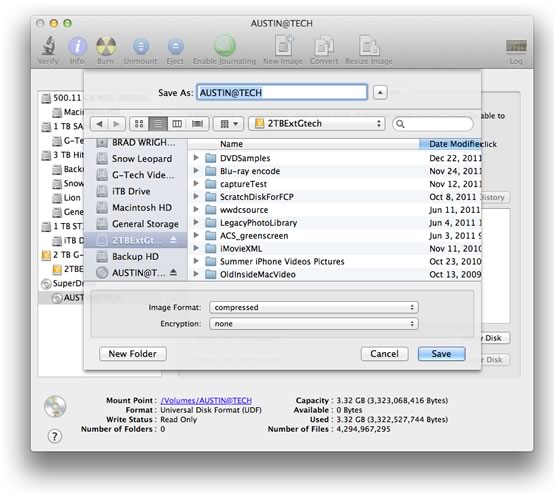The height and width of the screenshot is (493, 554).
Task: Expand the captureTest folder triangle
Action: click(196, 184)
